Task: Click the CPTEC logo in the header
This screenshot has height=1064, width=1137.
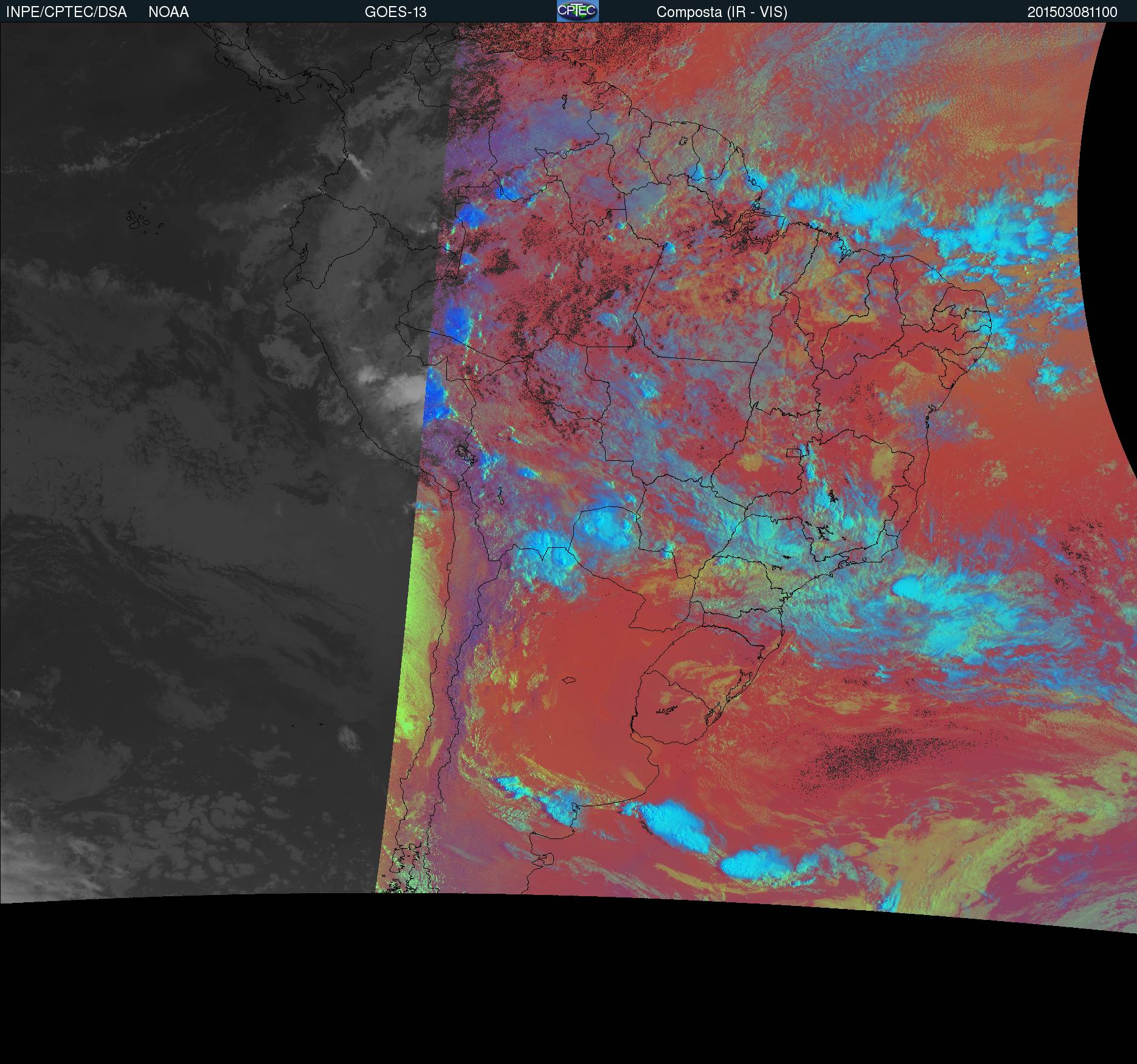Action: tap(578, 11)
